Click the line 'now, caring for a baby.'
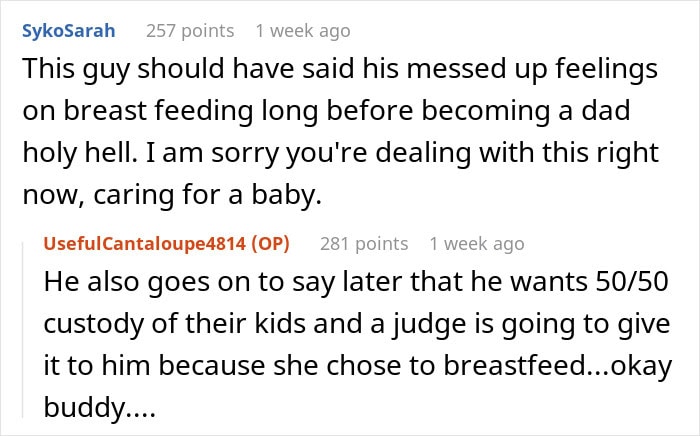This screenshot has height=436, width=700. 172,195
